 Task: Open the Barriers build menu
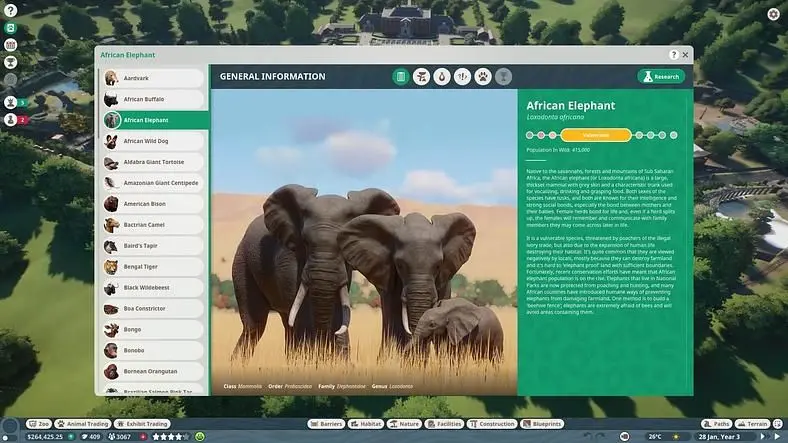click(x=326, y=424)
